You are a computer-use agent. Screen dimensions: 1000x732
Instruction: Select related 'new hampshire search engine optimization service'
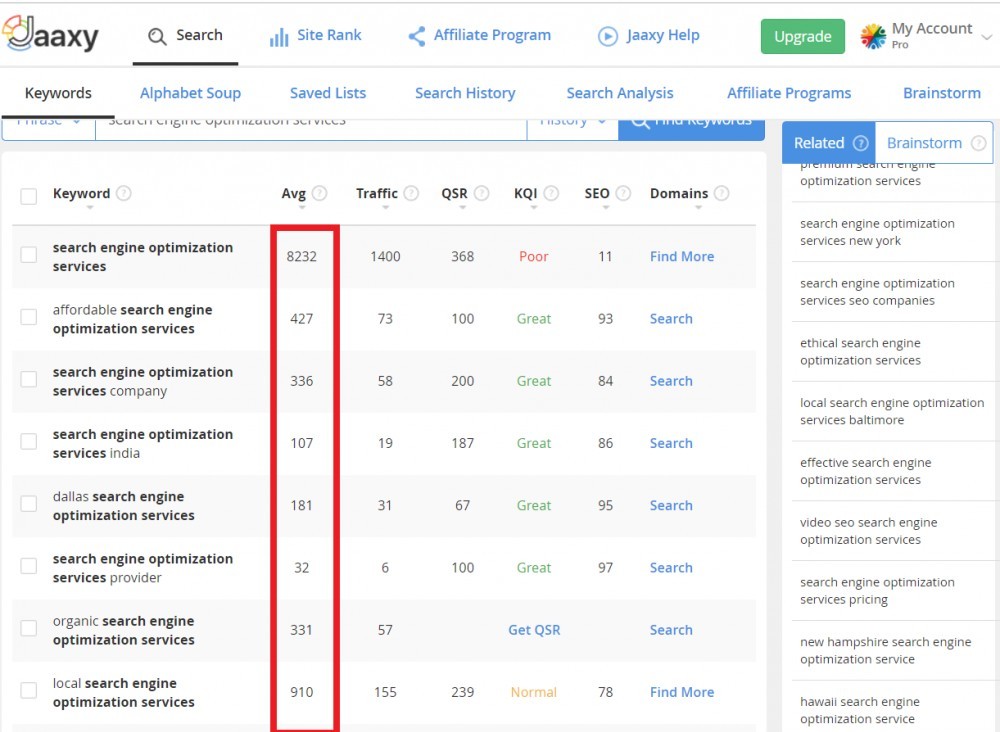(x=885, y=650)
